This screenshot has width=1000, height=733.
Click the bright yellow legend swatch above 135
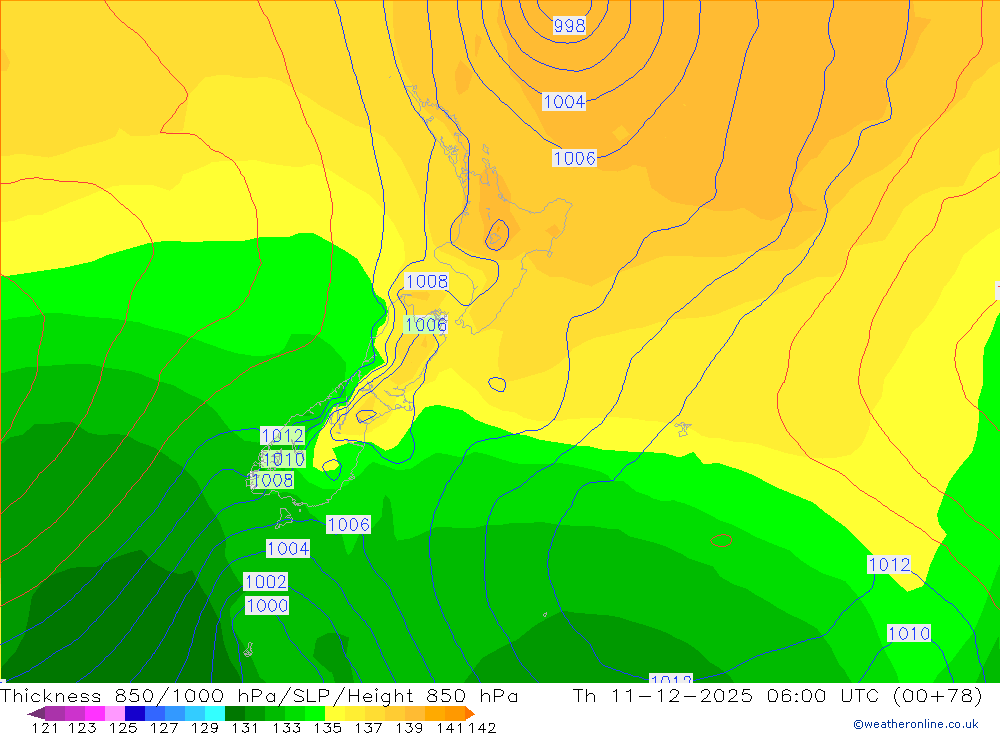click(335, 713)
